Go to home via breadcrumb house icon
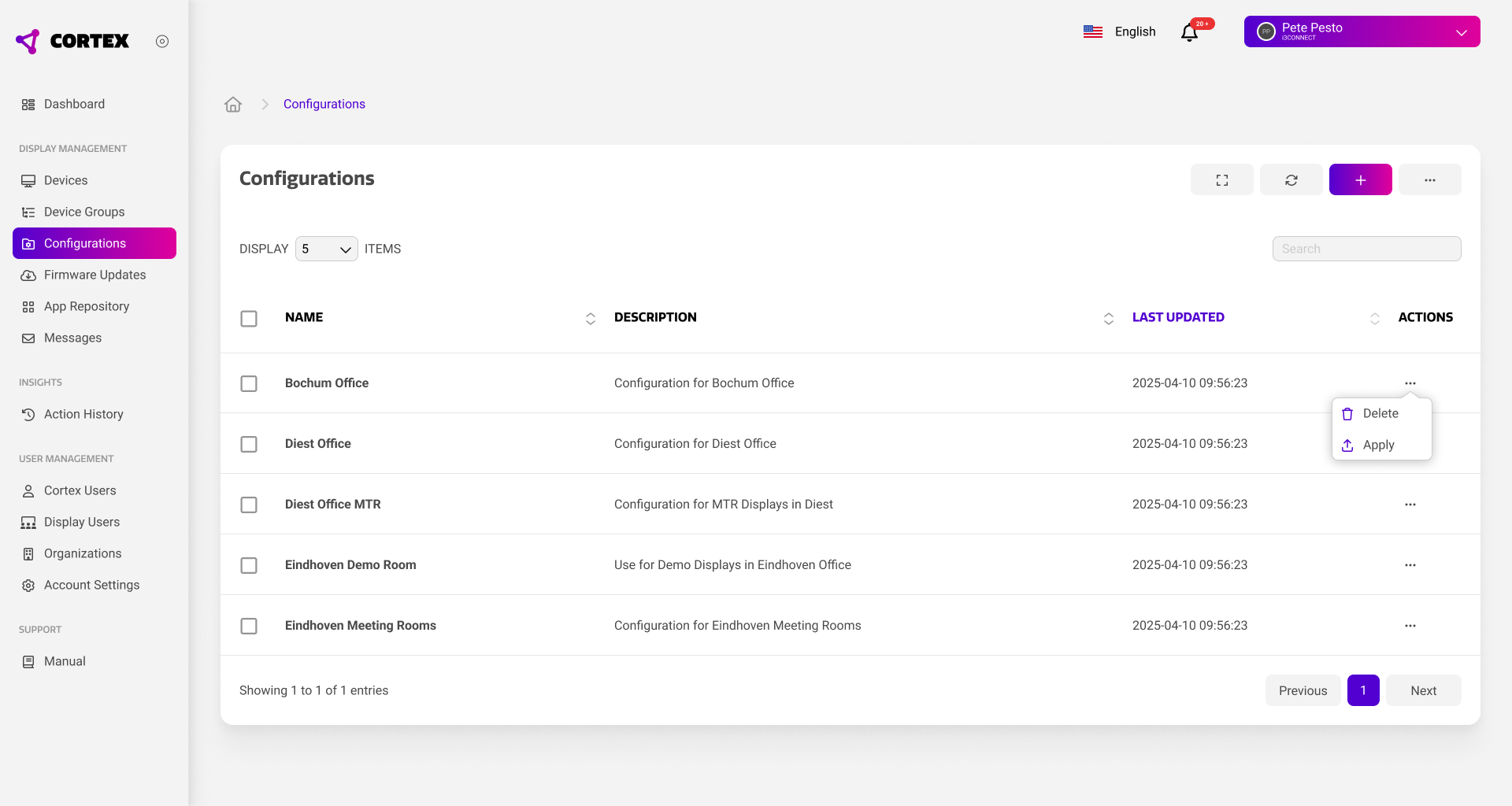Image resolution: width=1512 pixels, height=806 pixels. click(x=233, y=105)
